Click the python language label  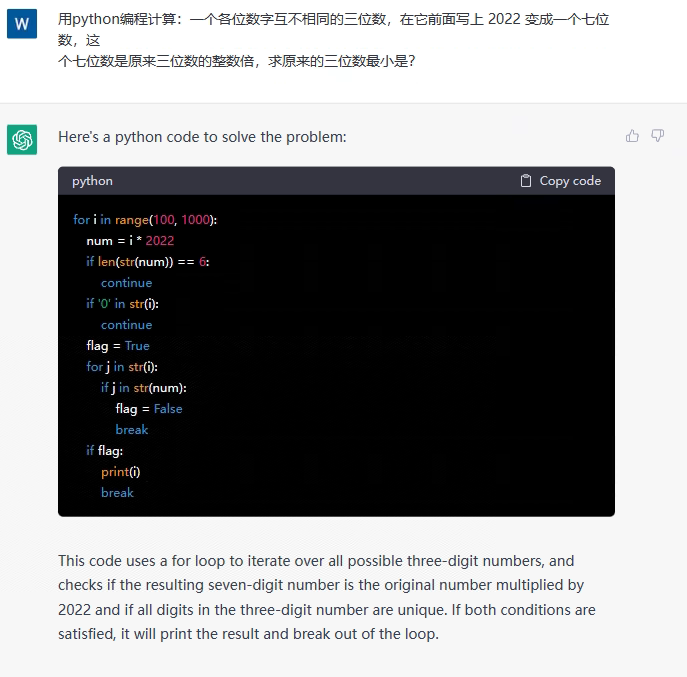click(x=92, y=181)
